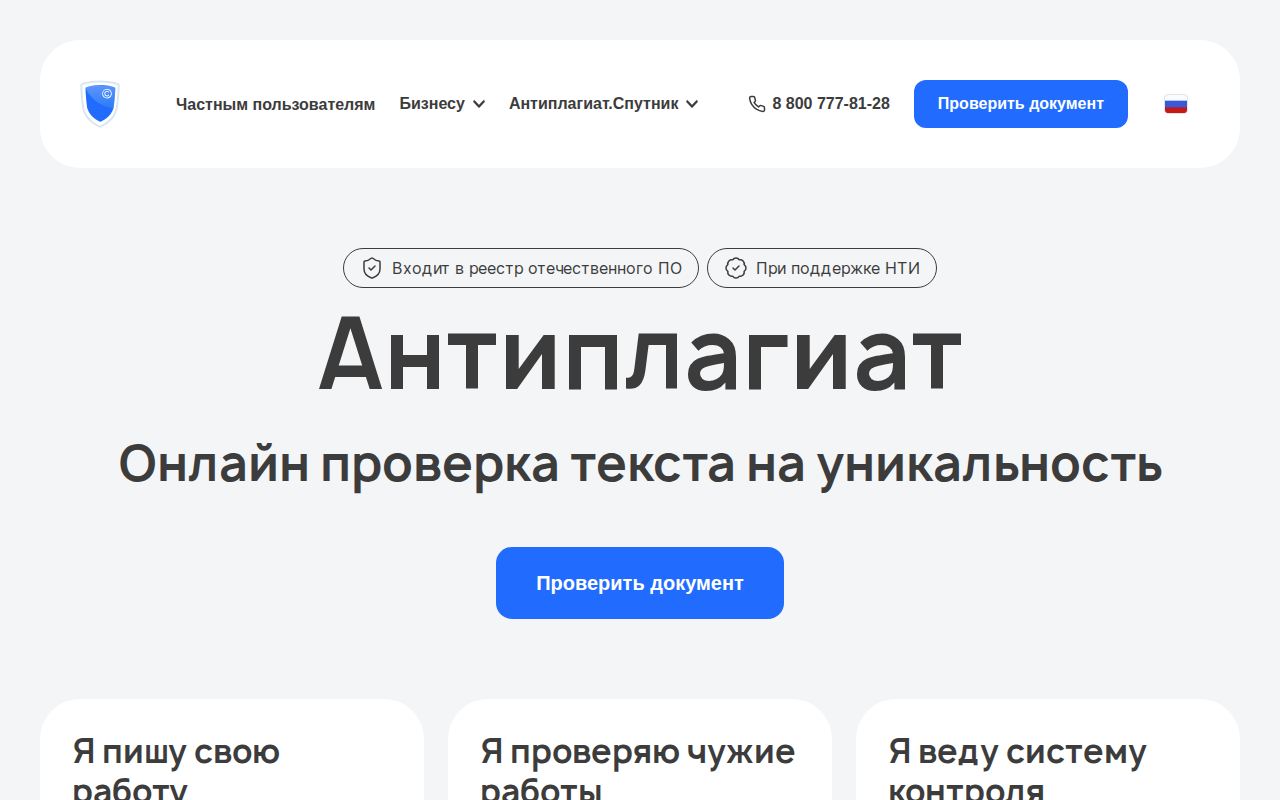This screenshot has width=1280, height=800.
Task: Click the header Проверить документ button
Action: pos(1021,104)
